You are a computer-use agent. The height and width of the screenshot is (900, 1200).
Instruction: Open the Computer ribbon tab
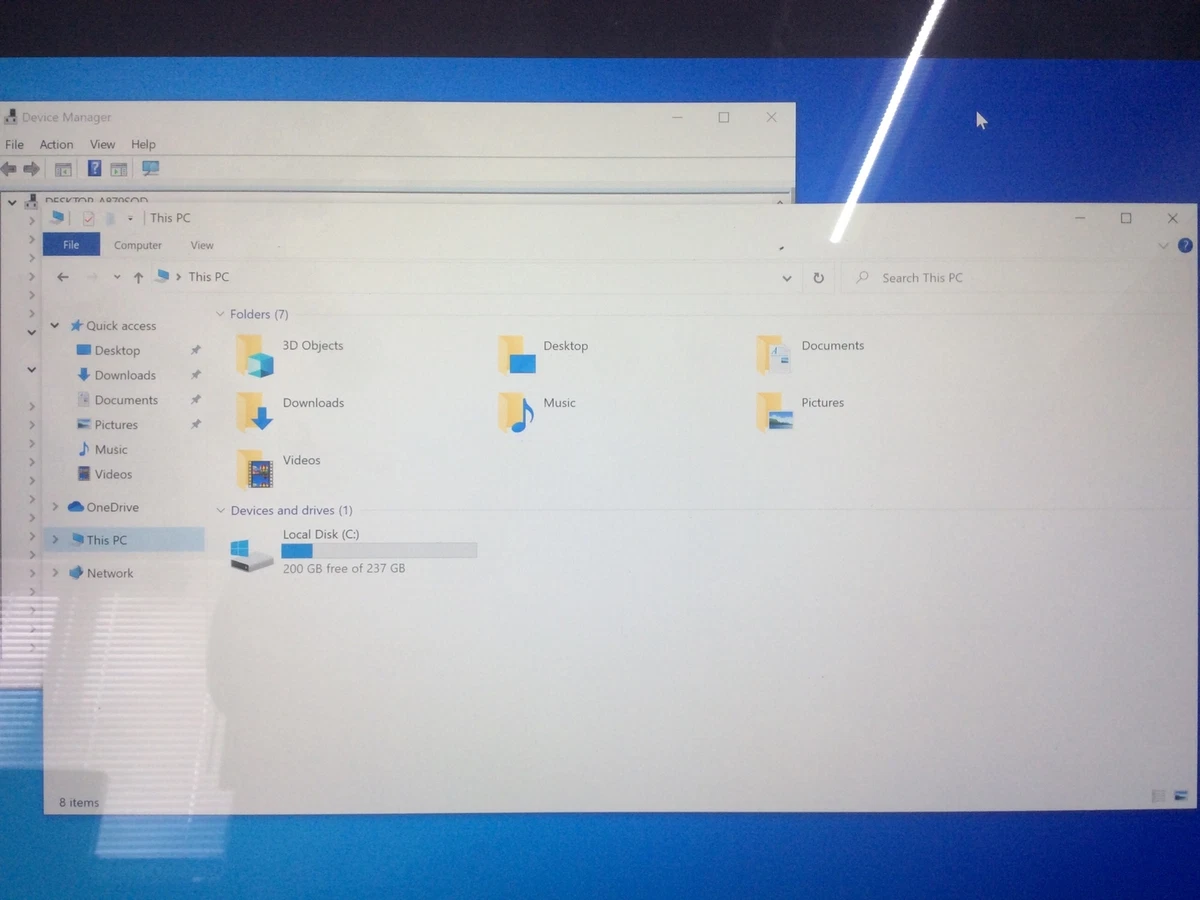pyautogui.click(x=138, y=245)
